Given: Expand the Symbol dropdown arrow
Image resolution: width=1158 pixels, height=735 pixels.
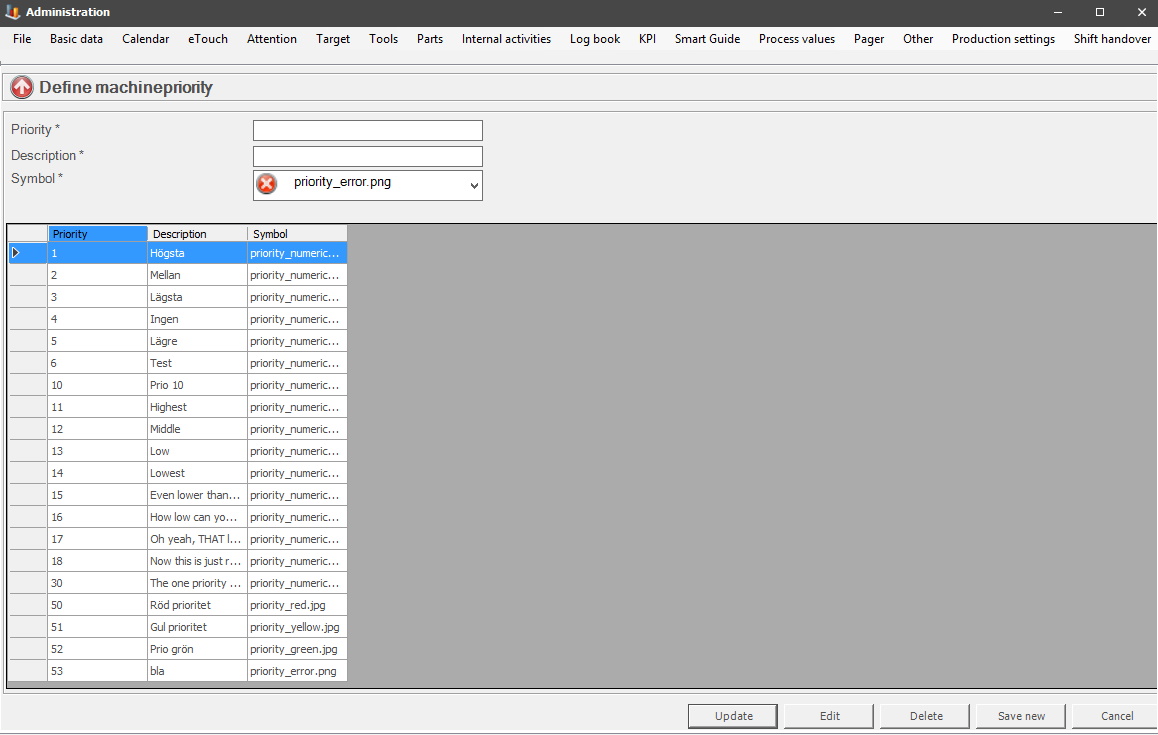Looking at the screenshot, I should click(x=473, y=185).
